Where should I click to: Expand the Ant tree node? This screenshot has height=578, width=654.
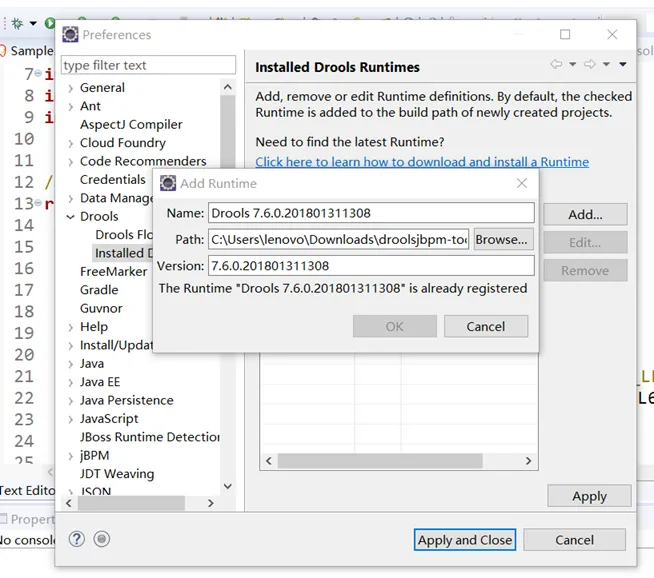[x=70, y=106]
